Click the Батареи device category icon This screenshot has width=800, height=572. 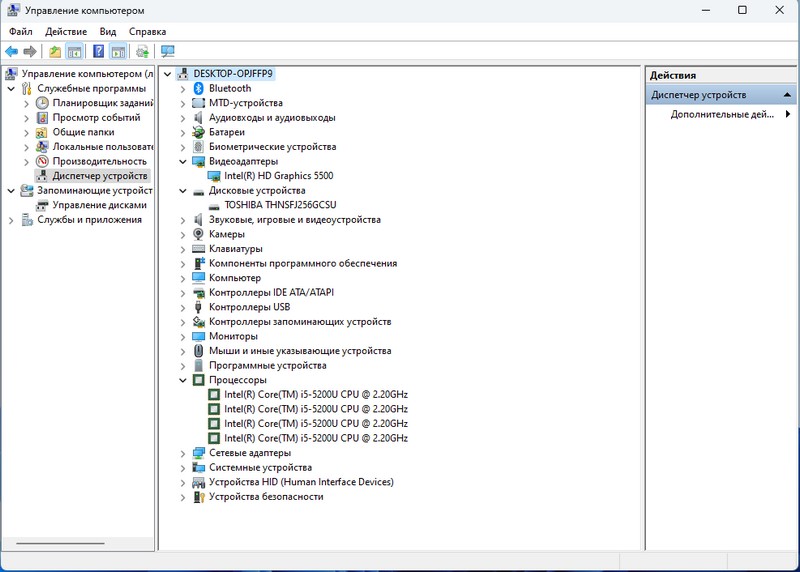(x=199, y=132)
